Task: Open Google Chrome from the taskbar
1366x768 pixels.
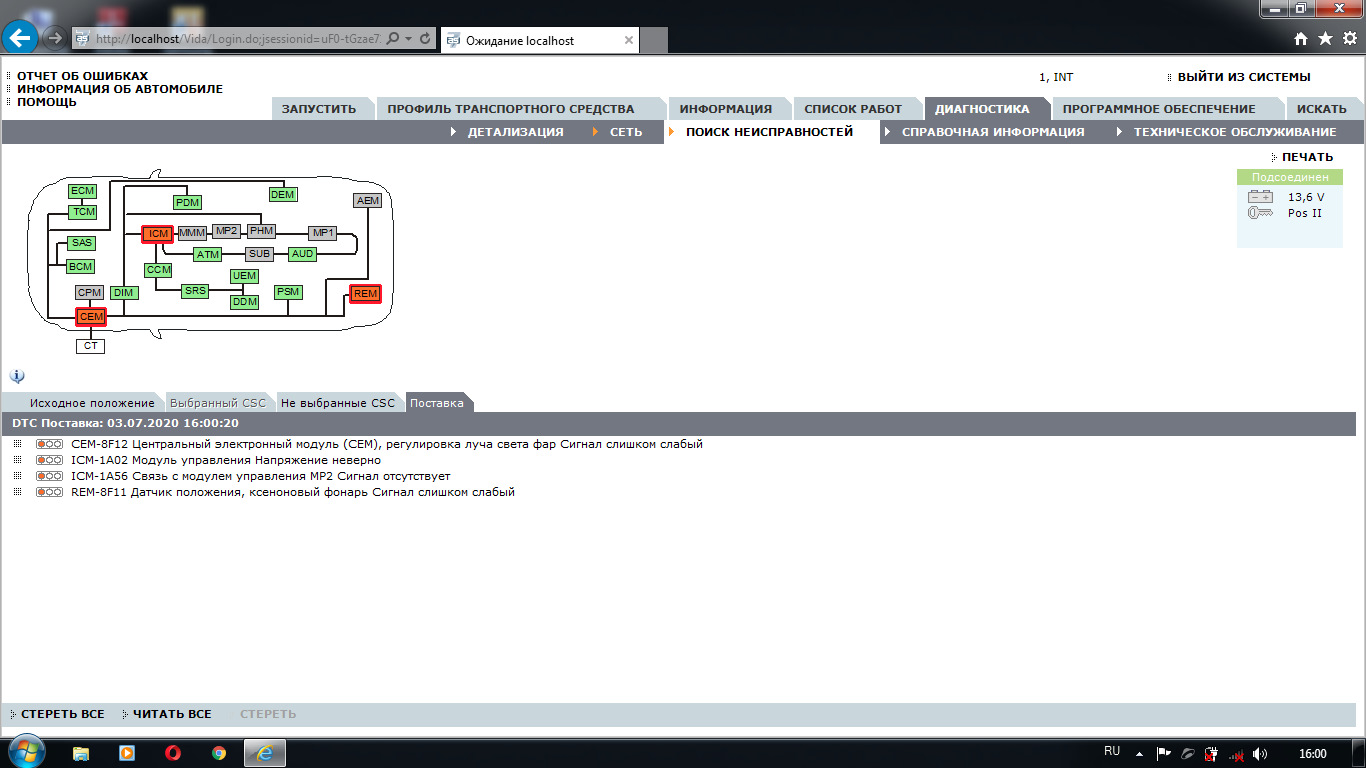Action: click(219, 753)
